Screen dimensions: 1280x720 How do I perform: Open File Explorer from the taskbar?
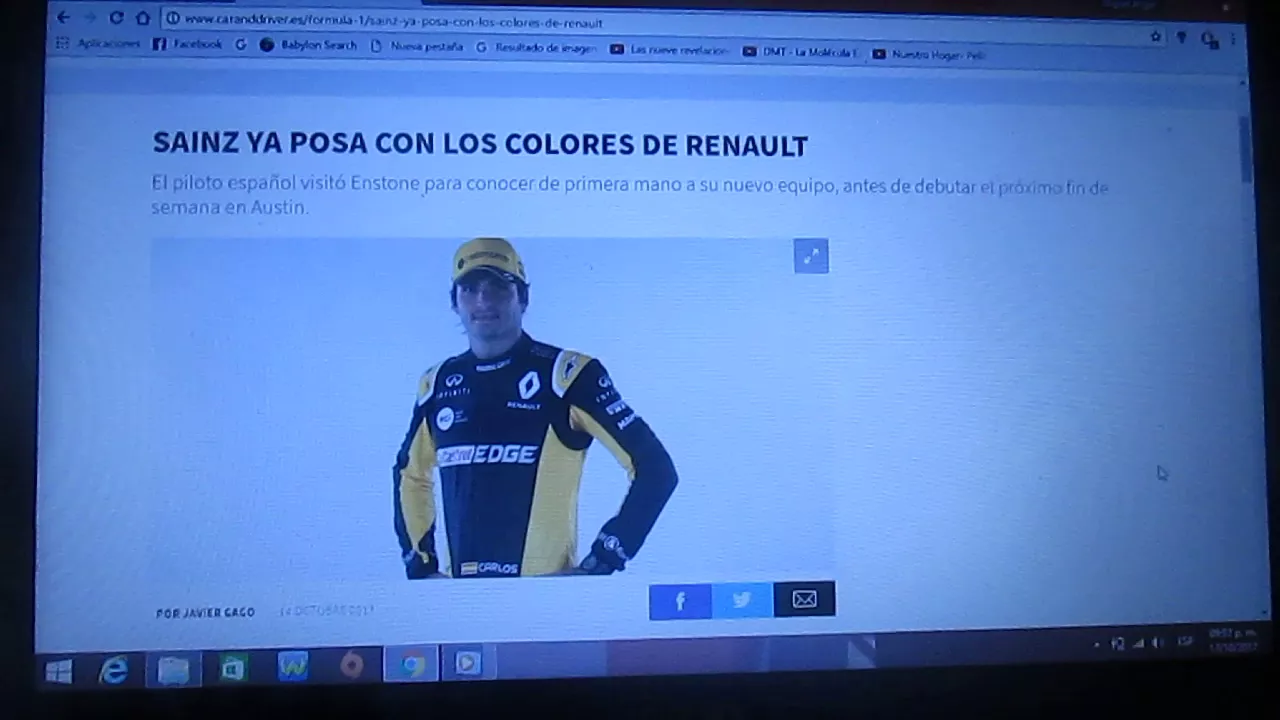[x=173, y=669]
